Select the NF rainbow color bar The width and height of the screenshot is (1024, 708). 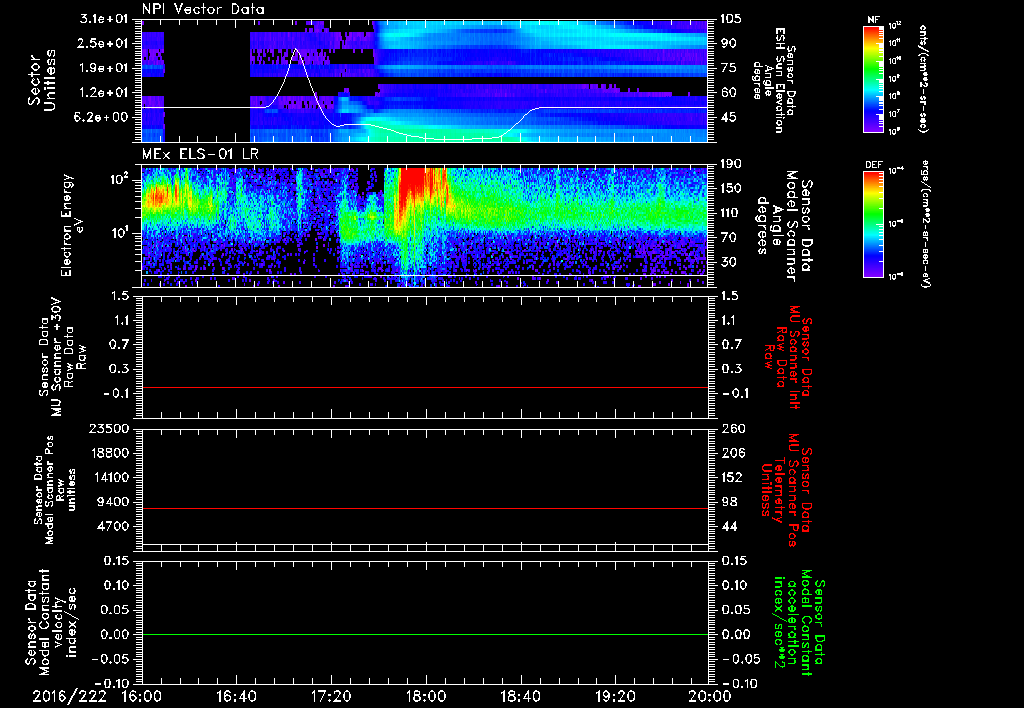pyautogui.click(x=874, y=78)
